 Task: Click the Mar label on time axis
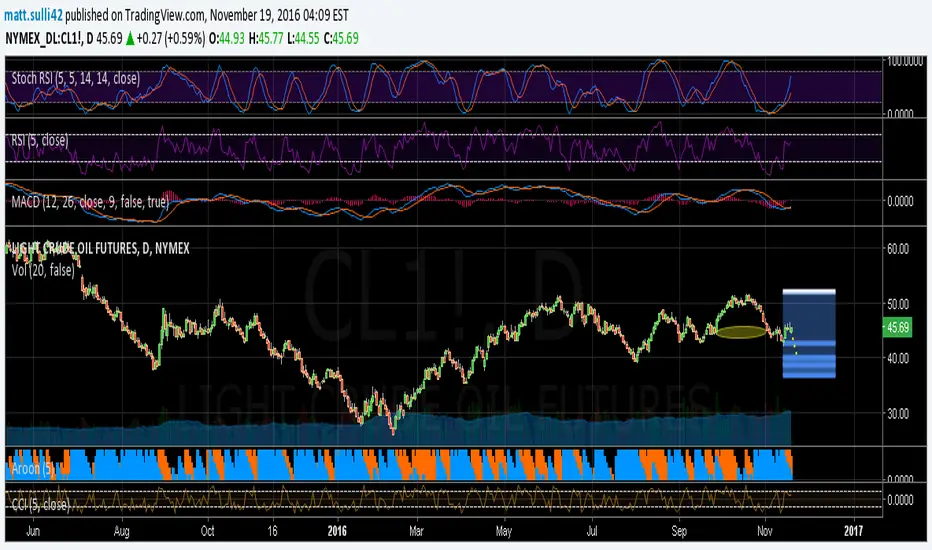point(416,530)
